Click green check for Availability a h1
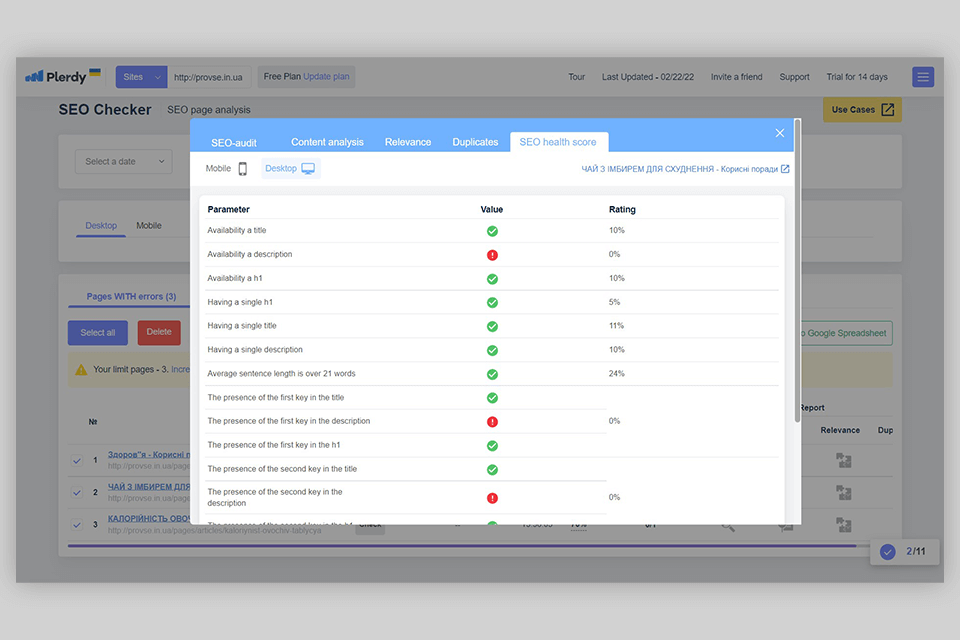The height and width of the screenshot is (640, 960). point(492,279)
